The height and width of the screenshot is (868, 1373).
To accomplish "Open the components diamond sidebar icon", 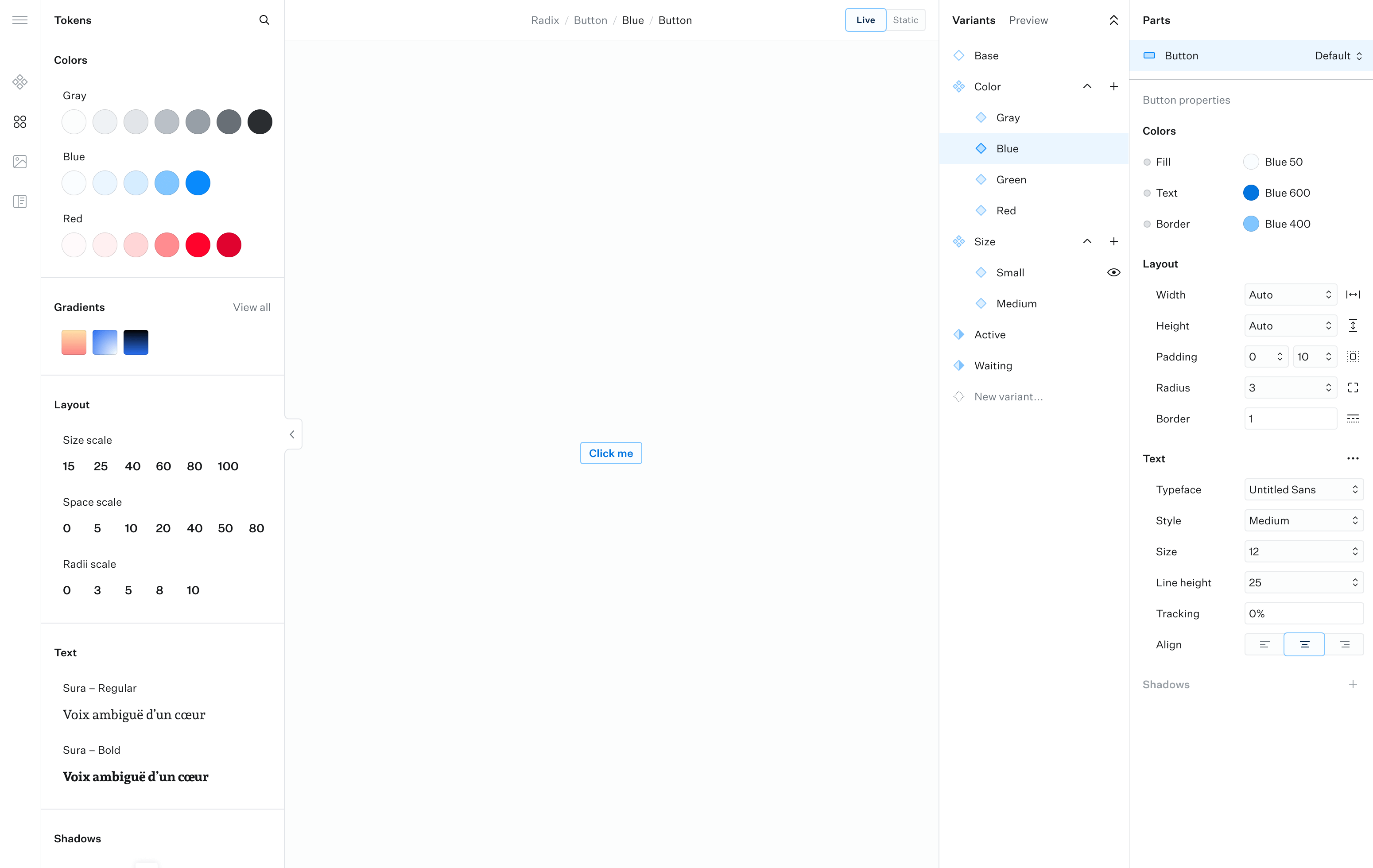I will pyautogui.click(x=20, y=82).
